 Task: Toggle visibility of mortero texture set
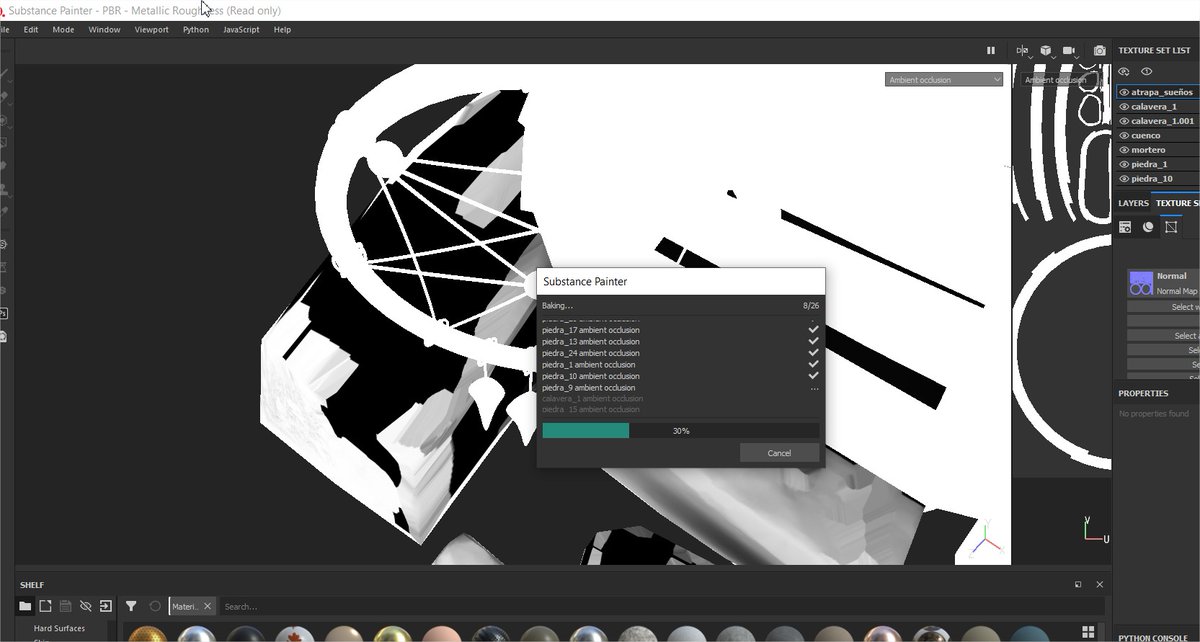[x=1124, y=150]
